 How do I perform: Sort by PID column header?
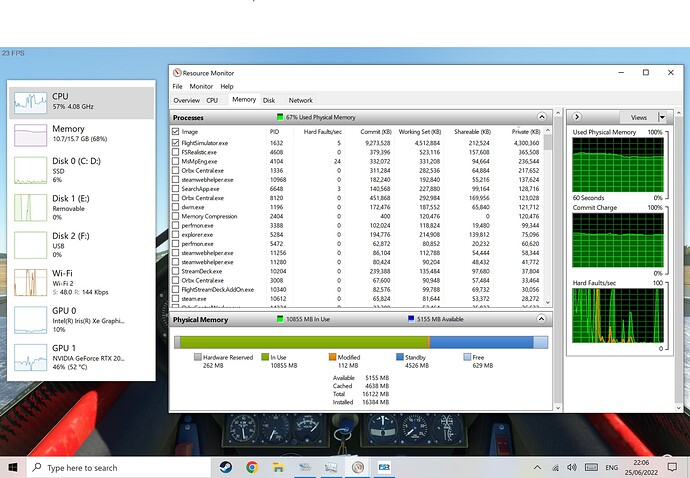275,132
